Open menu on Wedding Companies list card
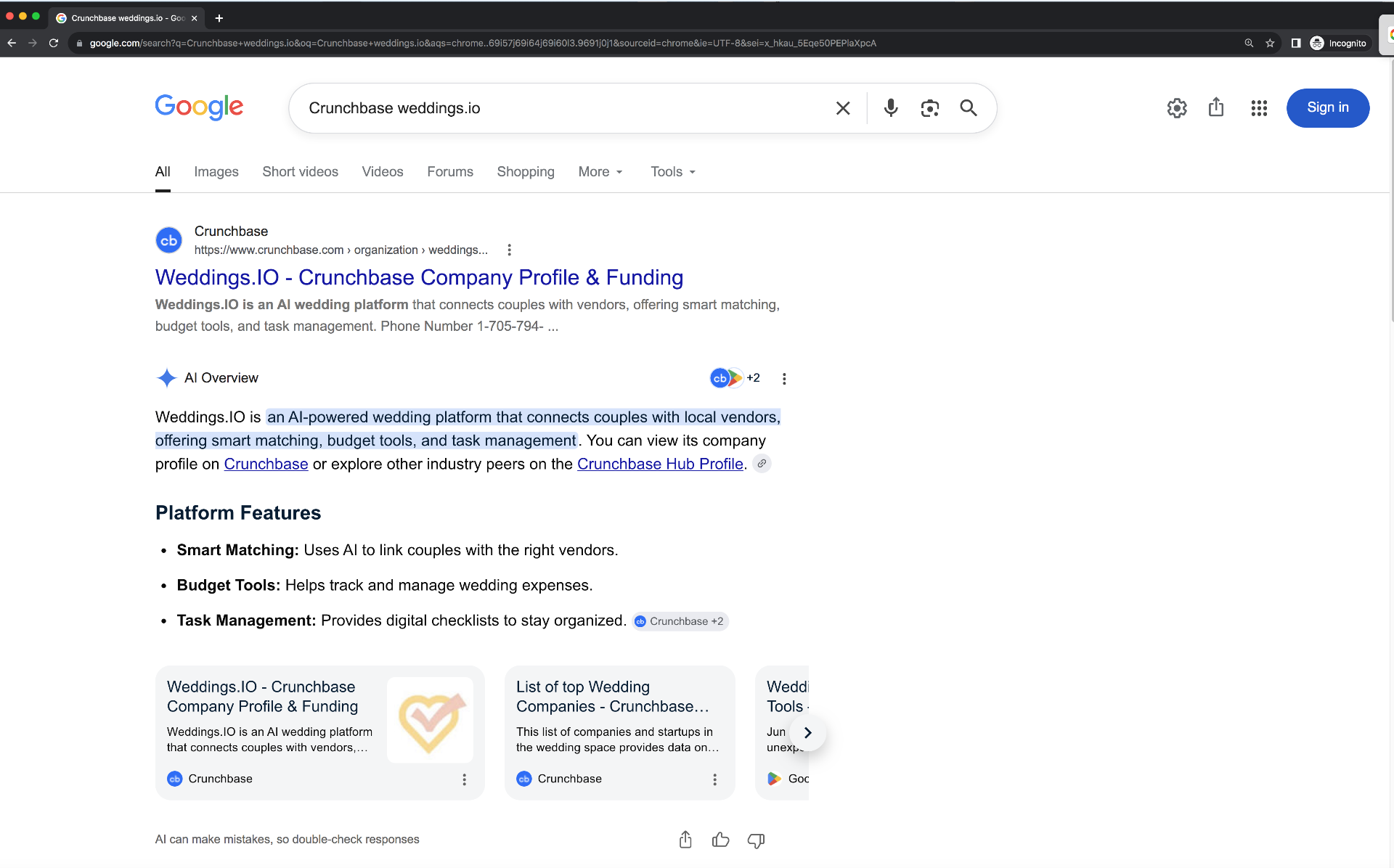Image resolution: width=1394 pixels, height=868 pixels. 714,779
